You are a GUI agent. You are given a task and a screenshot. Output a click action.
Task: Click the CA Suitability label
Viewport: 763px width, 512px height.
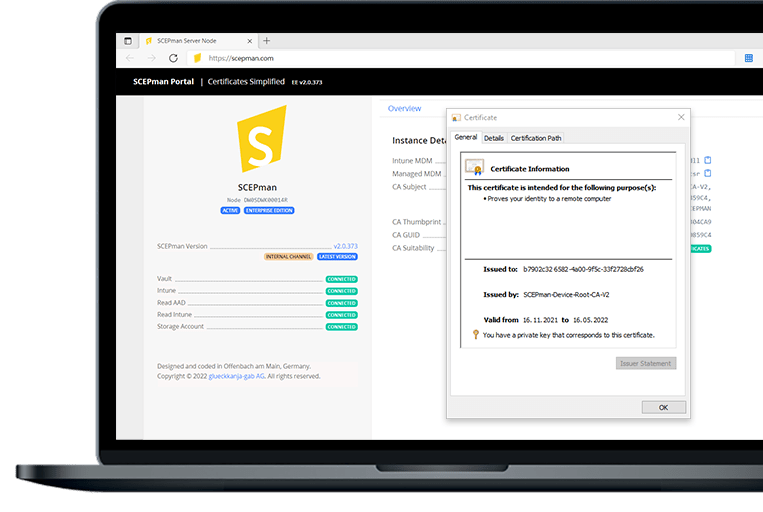[x=413, y=248]
